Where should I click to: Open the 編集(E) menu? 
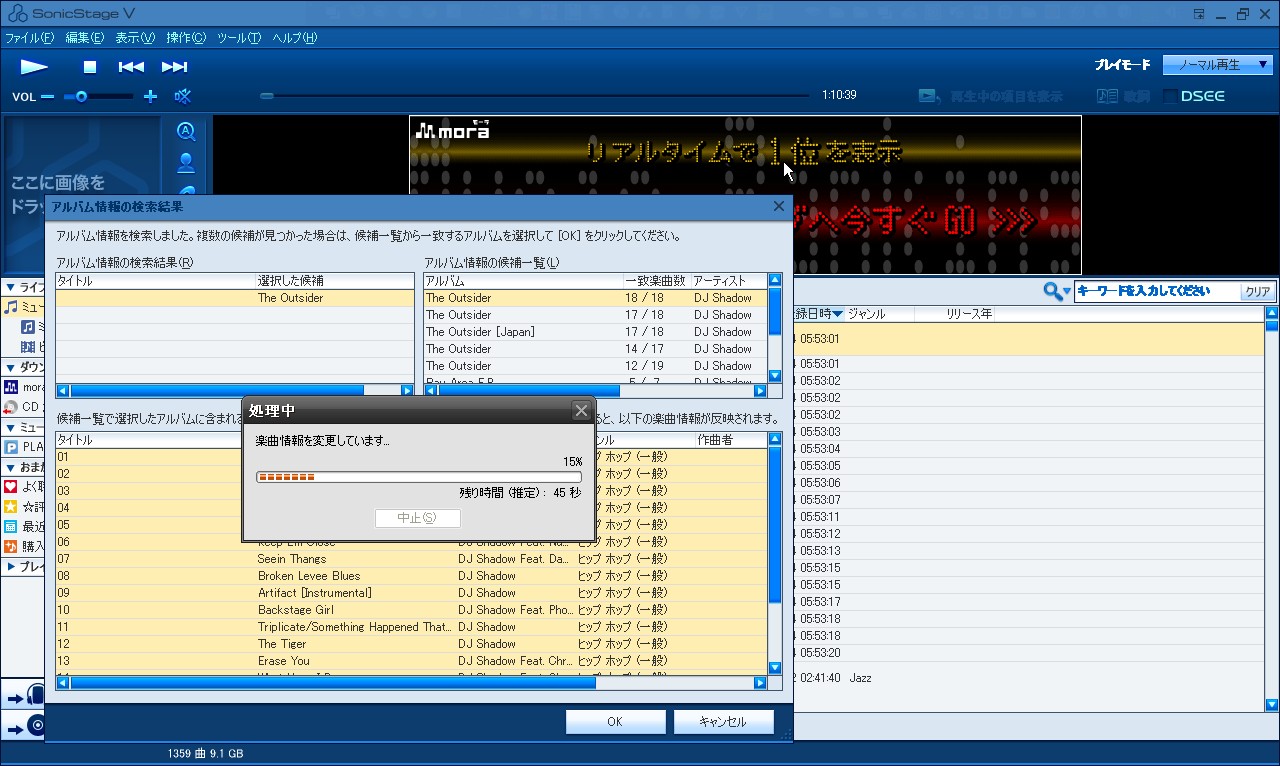pyautogui.click(x=84, y=38)
